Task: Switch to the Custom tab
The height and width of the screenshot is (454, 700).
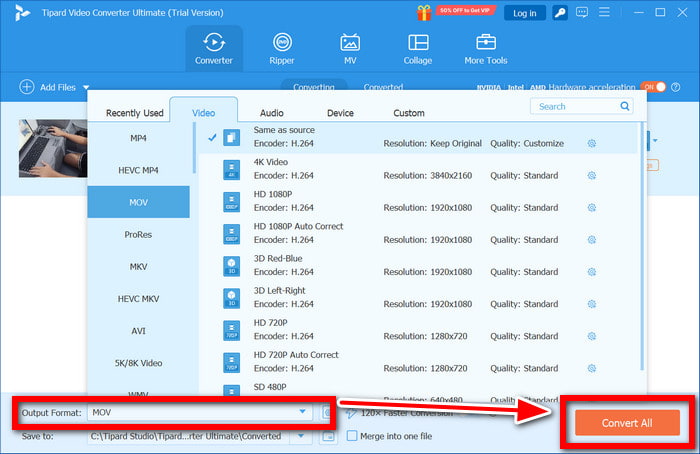Action: point(408,113)
